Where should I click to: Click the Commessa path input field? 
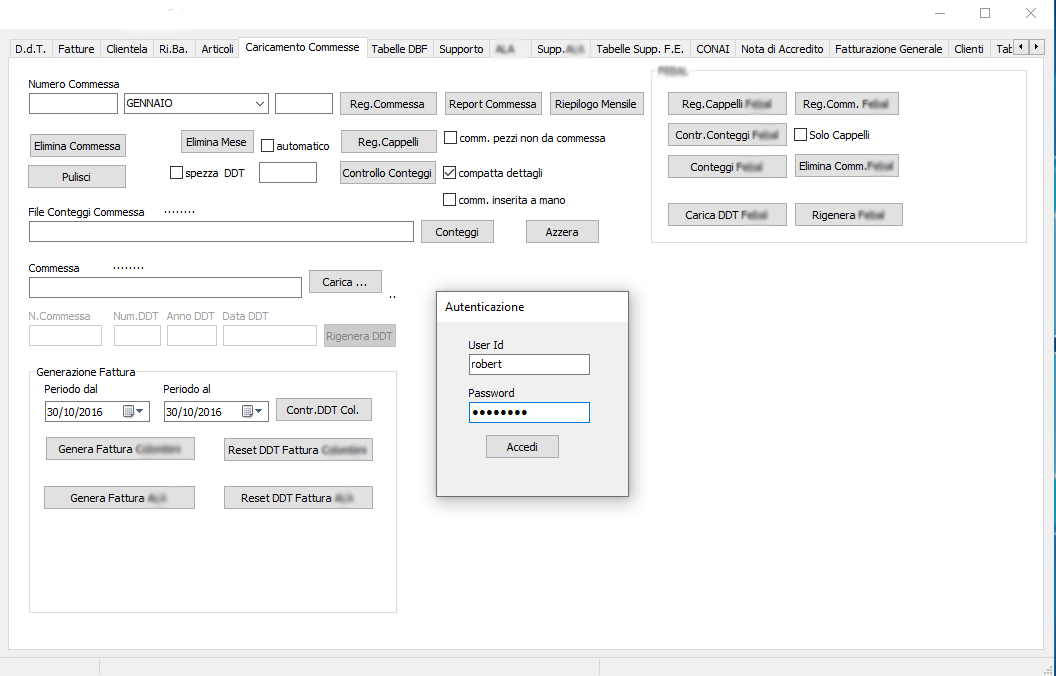coord(165,288)
